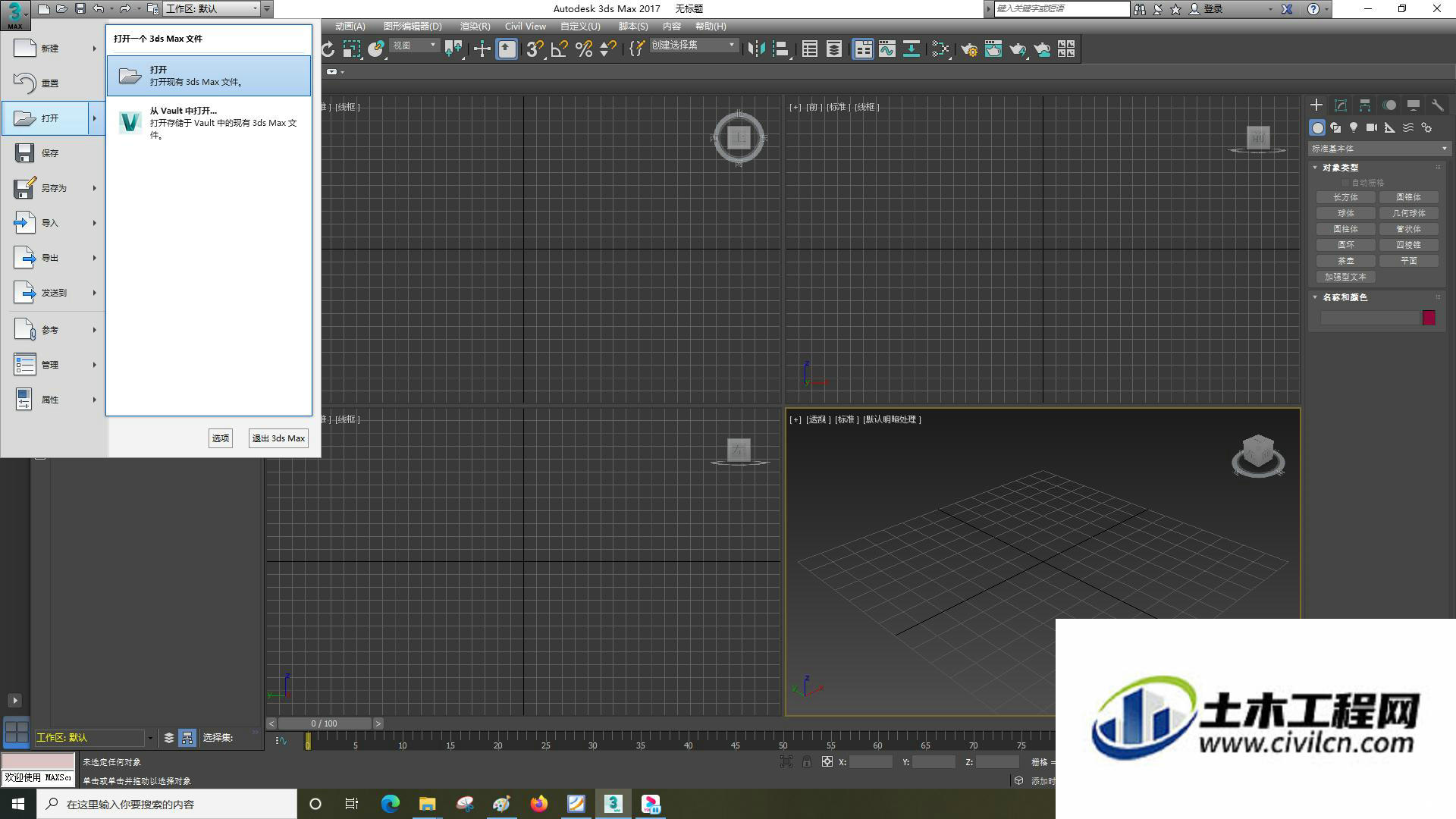This screenshot has height=819, width=1456.
Task: Switch to the Modify panel tab
Action: click(1341, 105)
